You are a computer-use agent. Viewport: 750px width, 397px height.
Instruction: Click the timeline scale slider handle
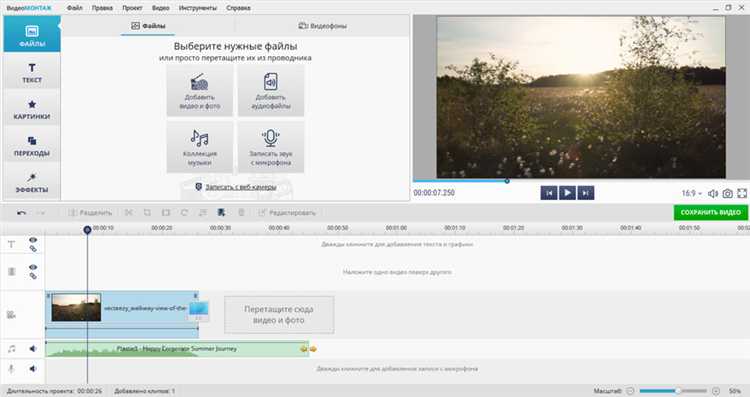(x=677, y=391)
